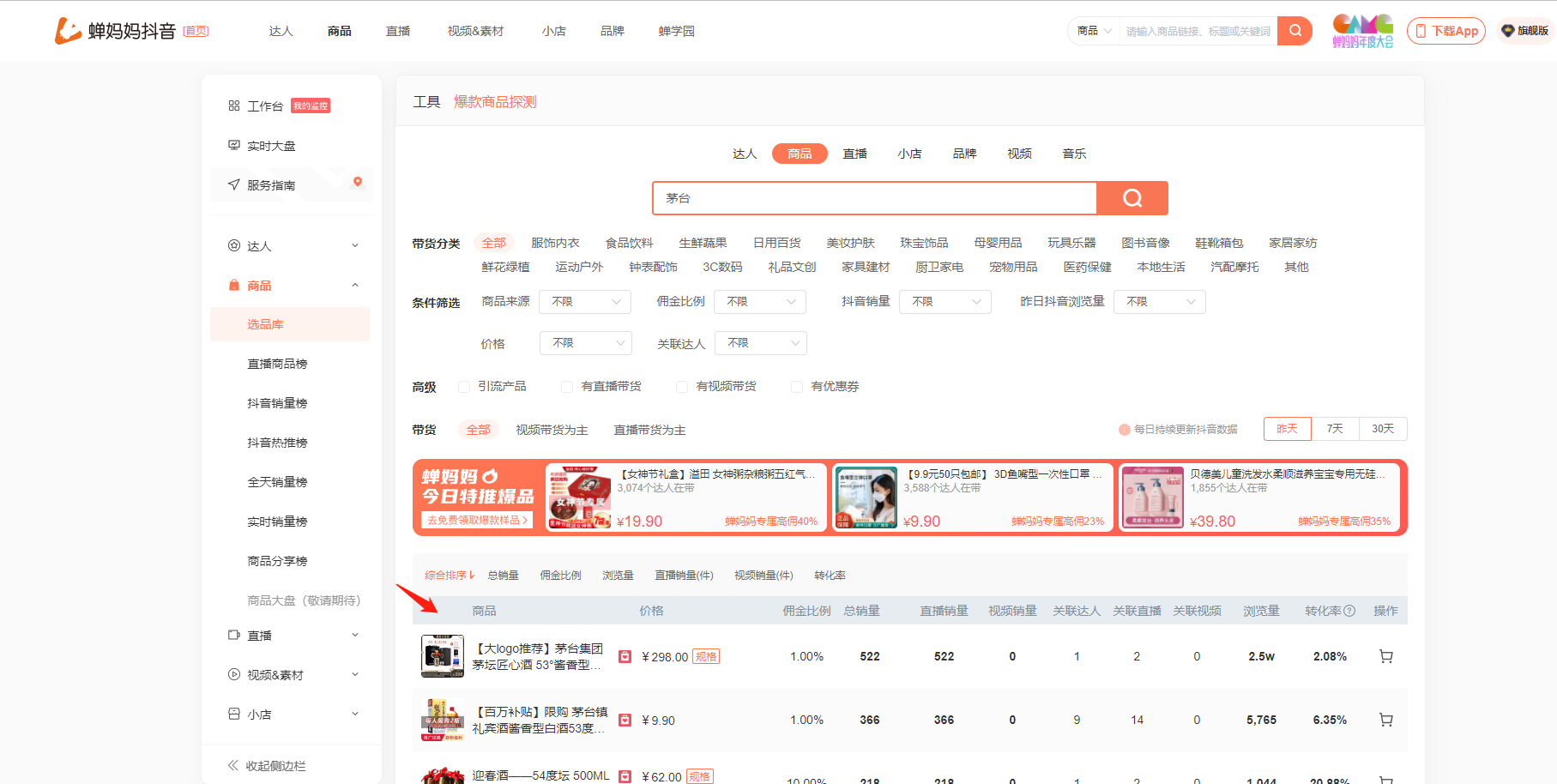Click the location pin beside 服务指南
This screenshot has width=1557, height=784.
(358, 182)
